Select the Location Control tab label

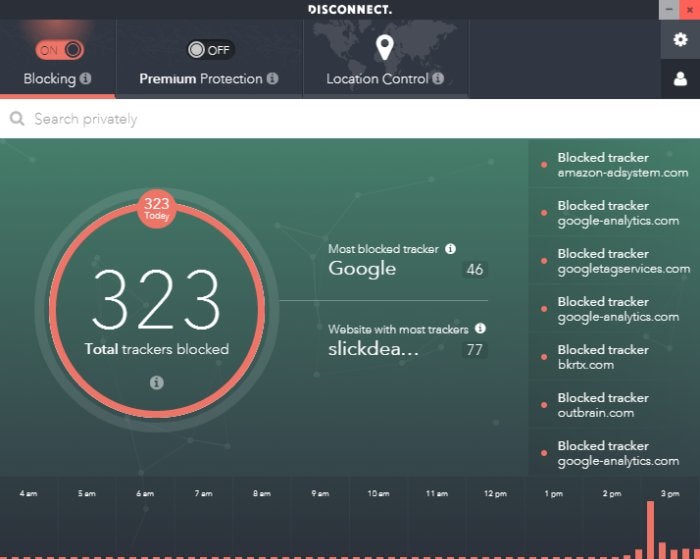tap(377, 79)
